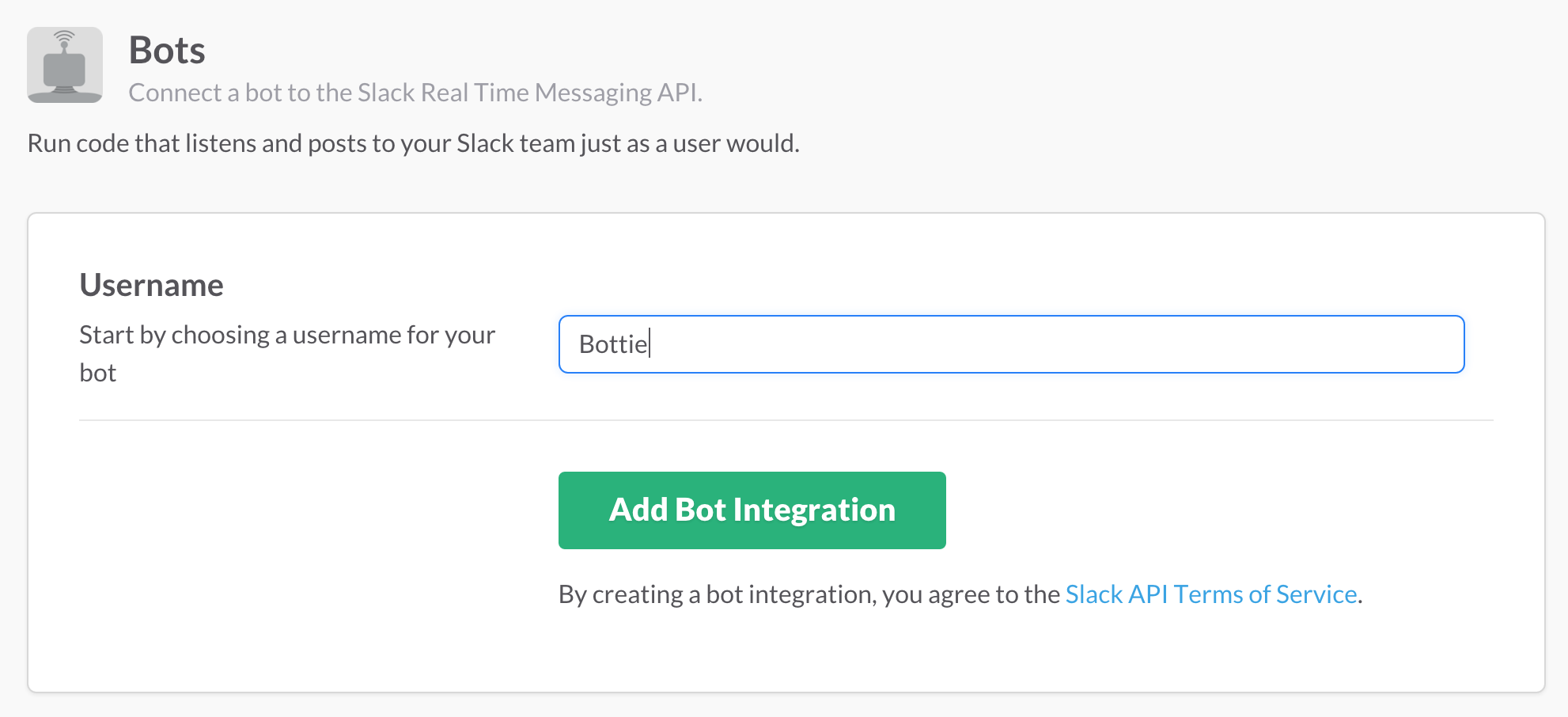Click the Add Bot Integration button
Screen dimensions: 1568x717
752,510
